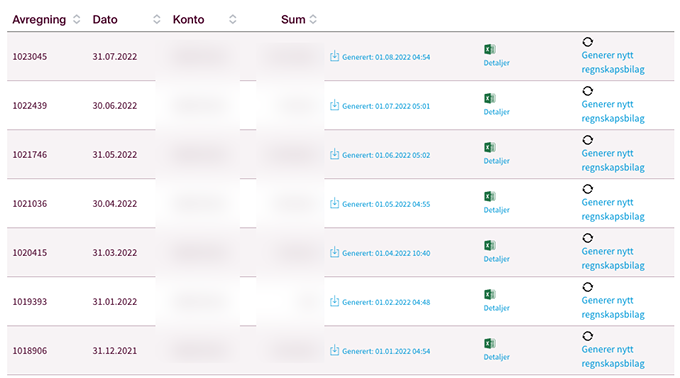Click date cell 31.01.2022
Viewport: 680px width, 378px height.
pyautogui.click(x=114, y=302)
